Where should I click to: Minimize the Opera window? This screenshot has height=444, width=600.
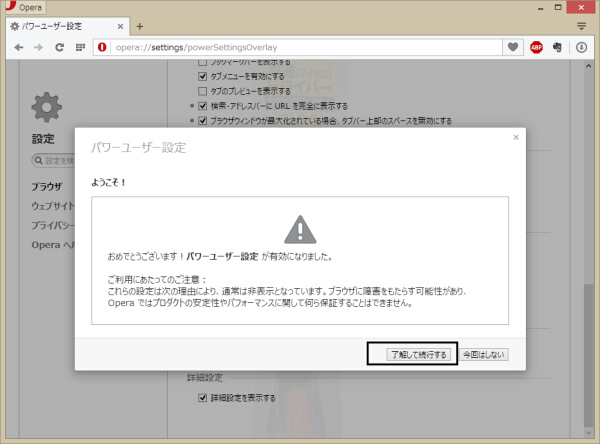(x=541, y=8)
